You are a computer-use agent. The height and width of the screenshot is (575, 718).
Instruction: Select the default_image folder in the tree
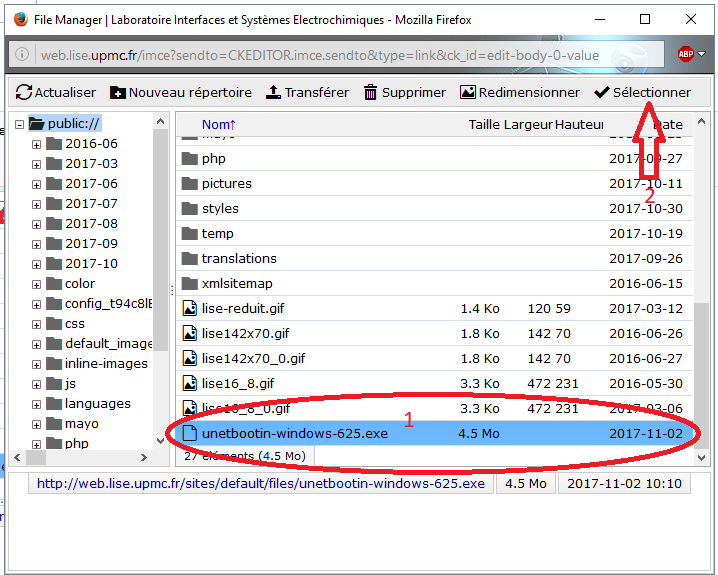pyautogui.click(x=109, y=344)
